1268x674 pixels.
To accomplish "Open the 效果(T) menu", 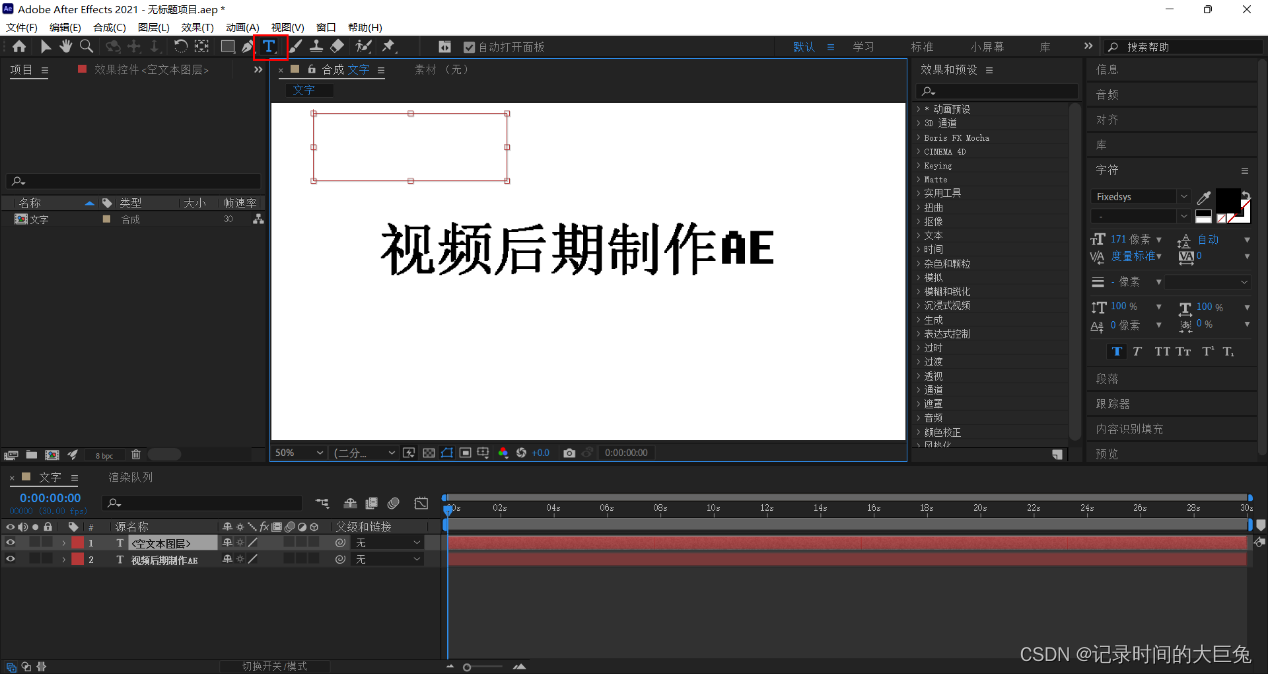I will pos(197,28).
